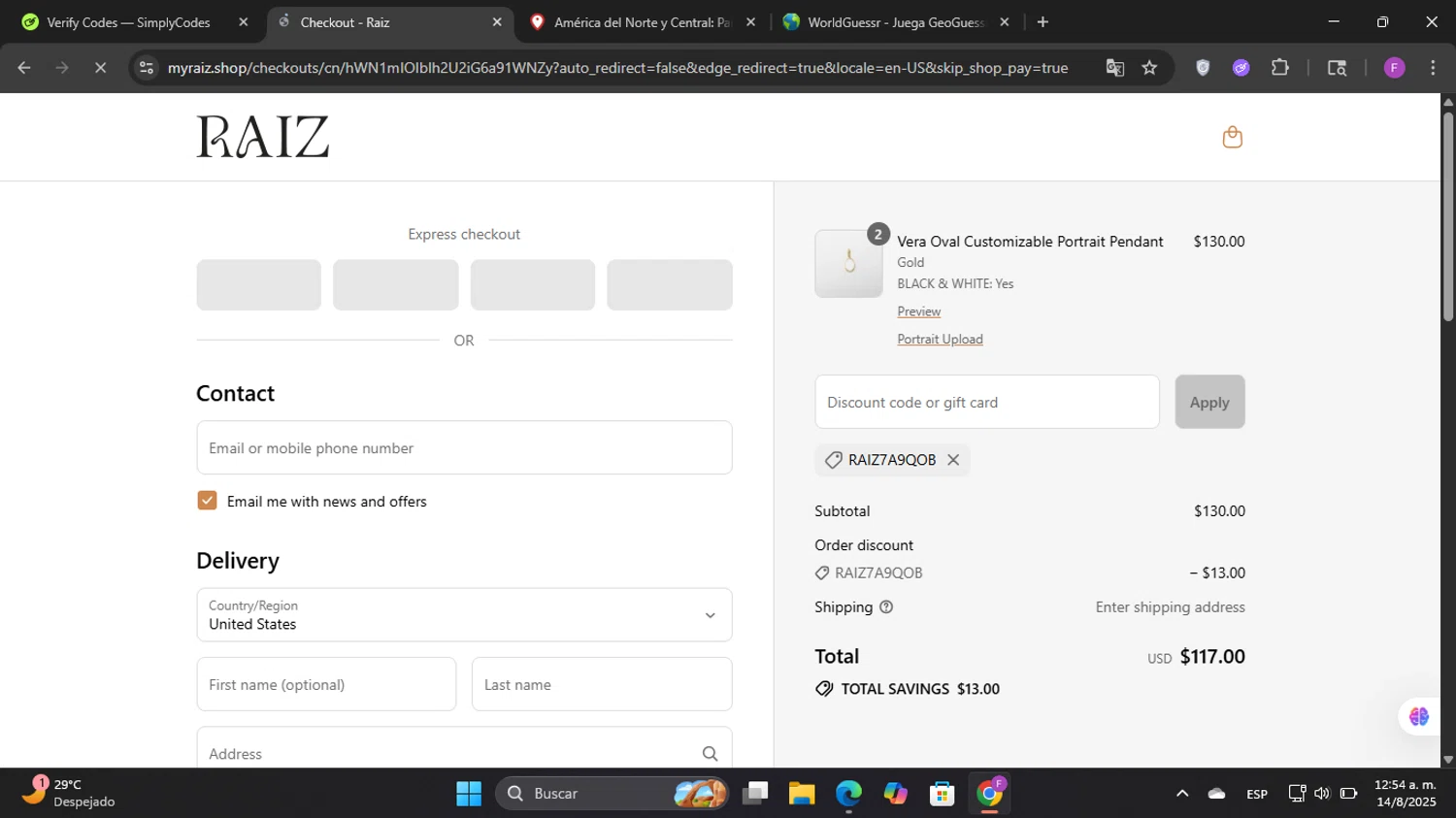Click the browser back arrow
Screen dimensions: 1456x818
pyautogui.click(x=24, y=68)
